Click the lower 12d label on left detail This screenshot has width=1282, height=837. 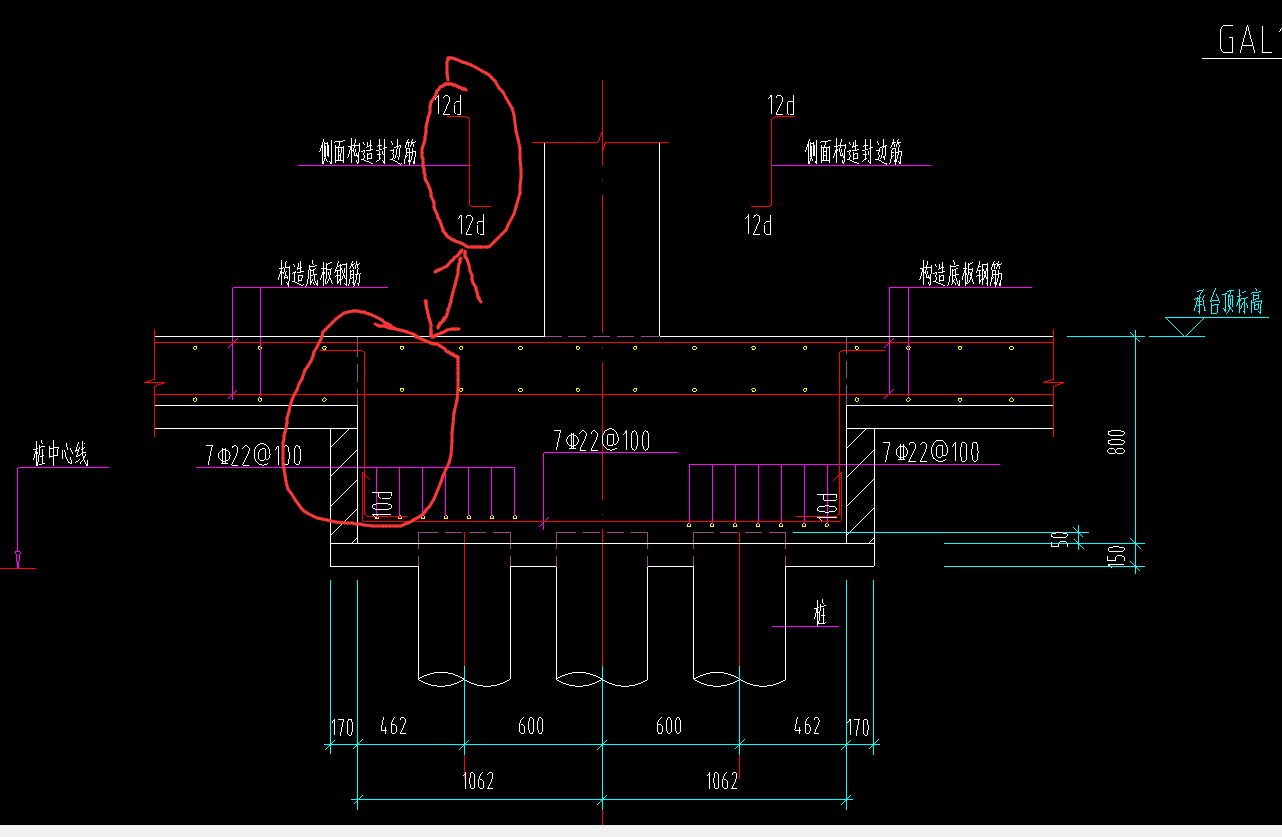point(472,225)
